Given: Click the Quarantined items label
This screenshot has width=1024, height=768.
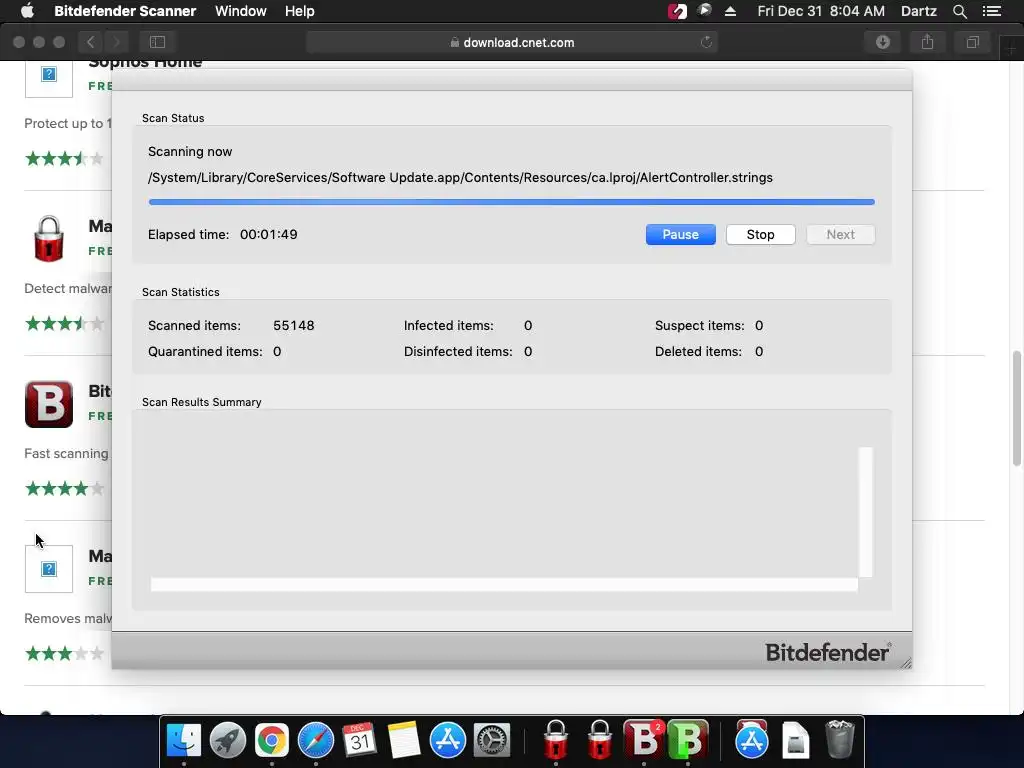Looking at the screenshot, I should pos(205,351).
